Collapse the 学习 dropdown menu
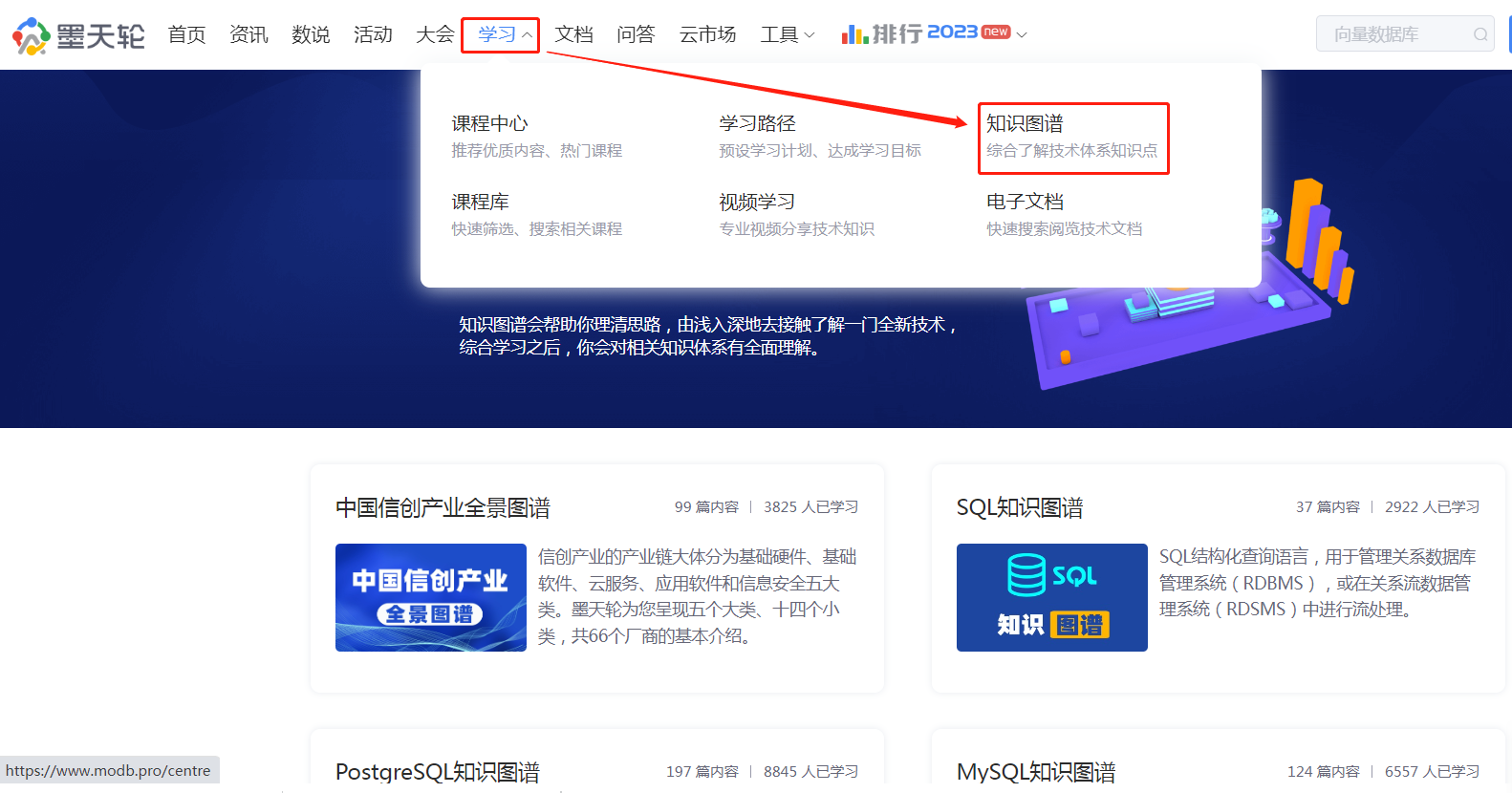This screenshot has height=793, width=1512. (x=505, y=34)
